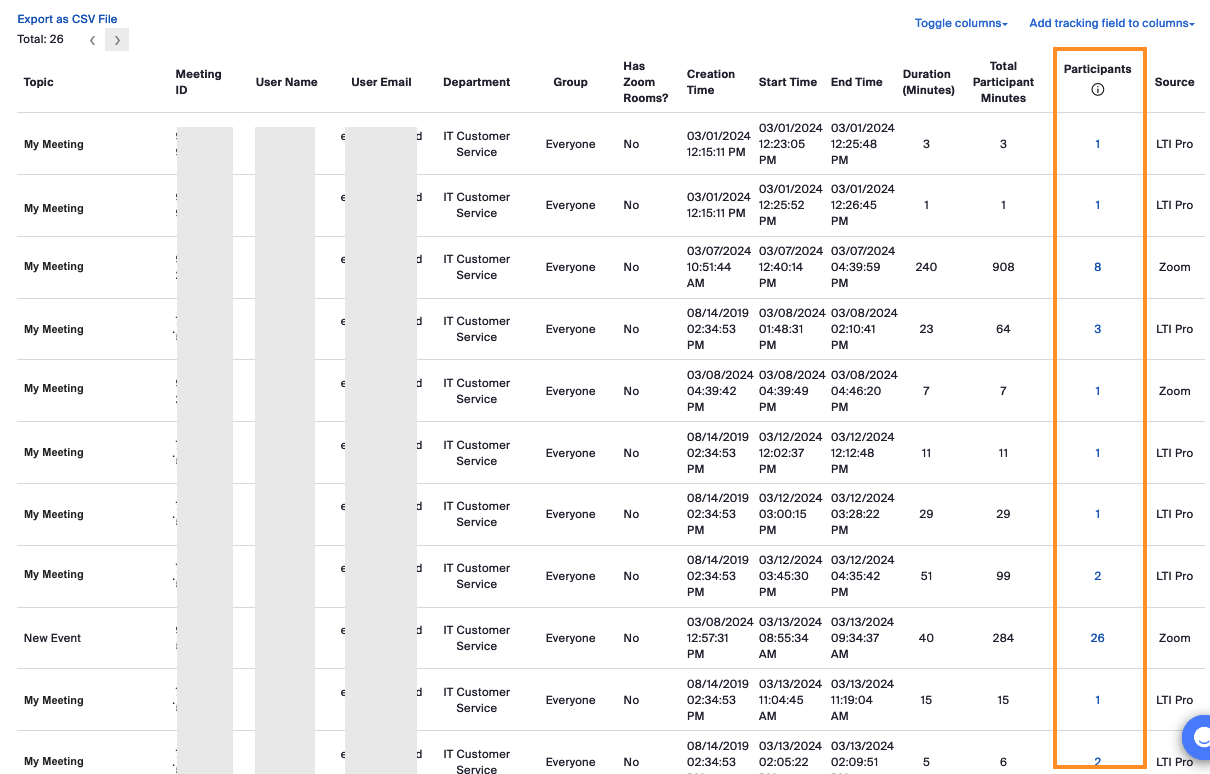Click the Source column header
This screenshot has width=1210, height=774.
(1174, 82)
